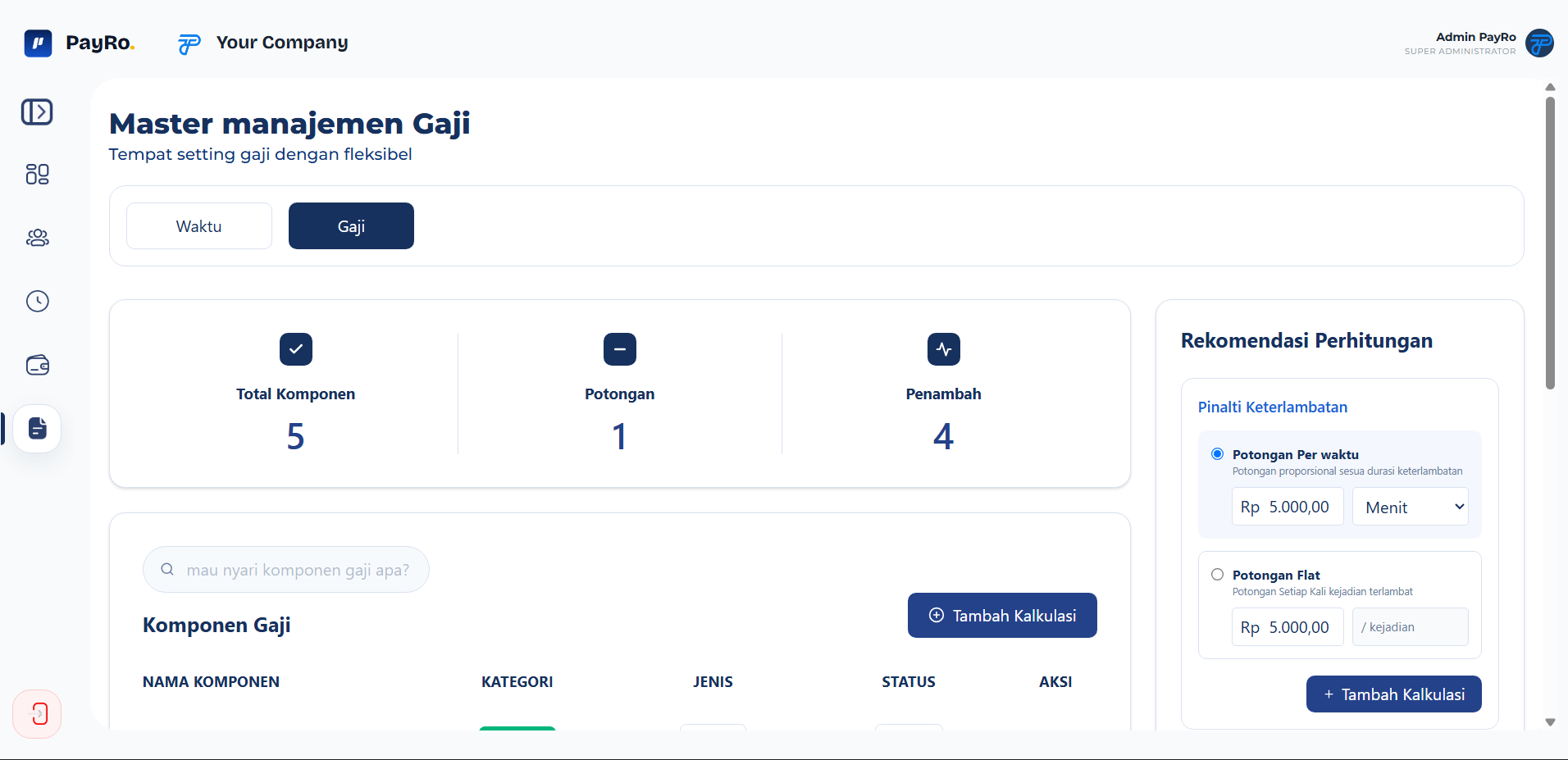Viewport: 1568px width, 760px height.
Task: Click the Potongan Flat Rp amount field
Action: pos(1288,627)
